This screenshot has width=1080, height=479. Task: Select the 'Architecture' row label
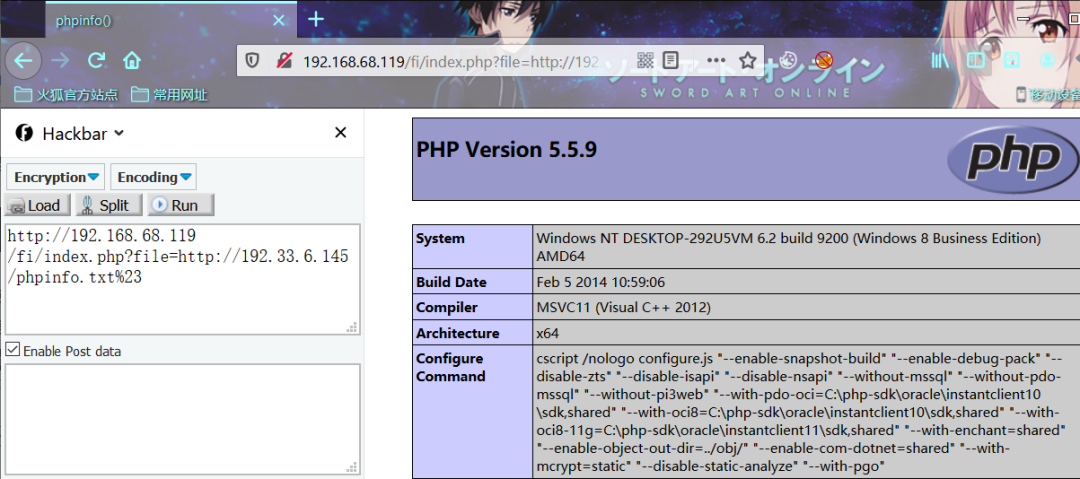pos(457,333)
